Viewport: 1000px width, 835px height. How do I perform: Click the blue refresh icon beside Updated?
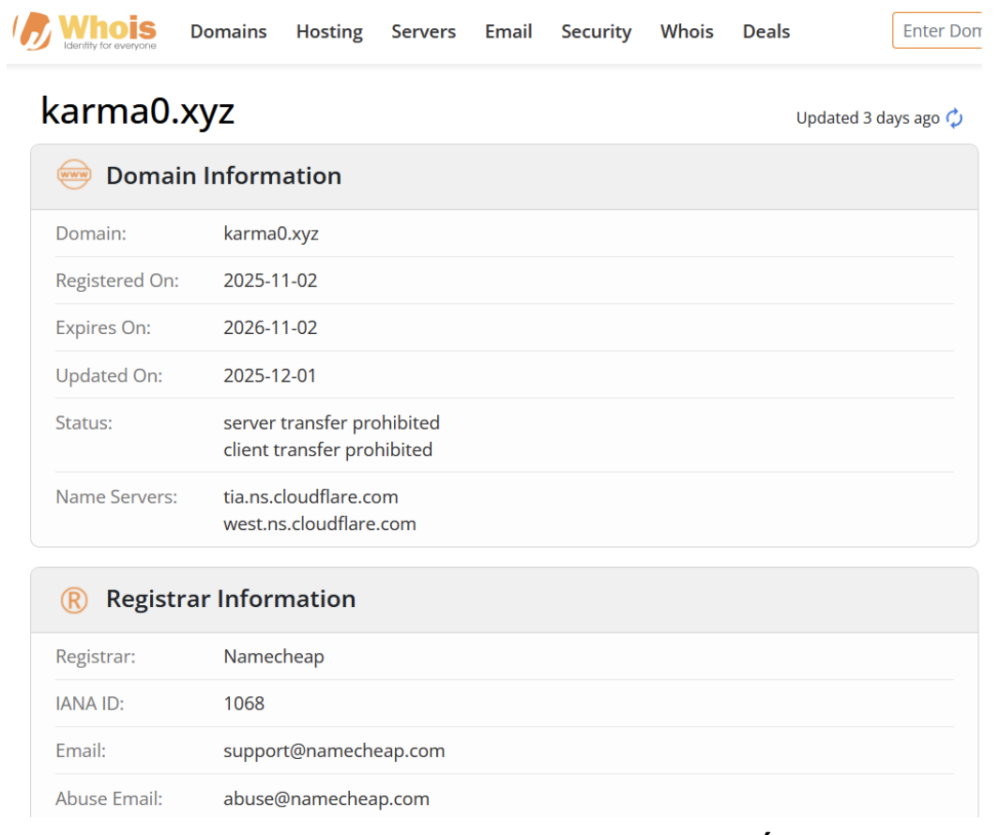[x=954, y=118]
